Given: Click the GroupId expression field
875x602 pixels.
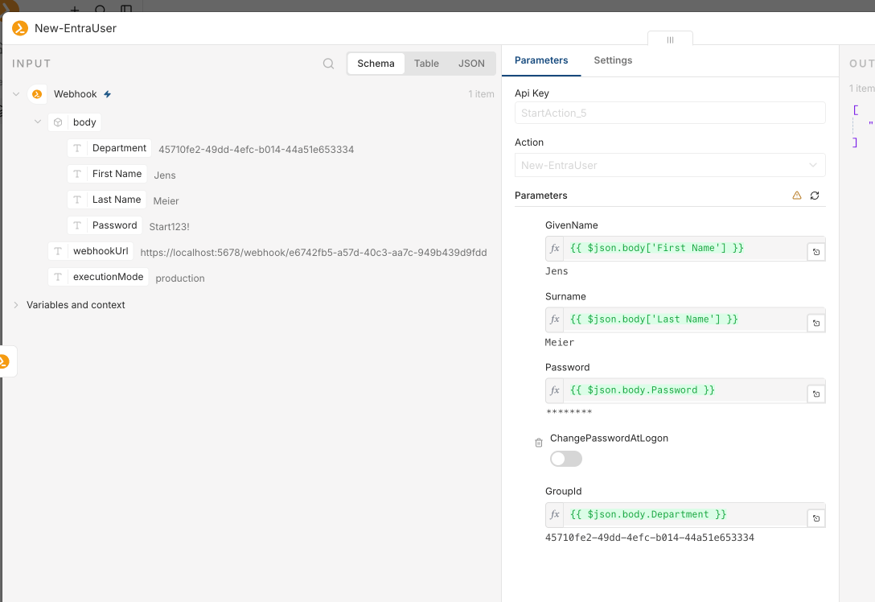Looking at the screenshot, I should coord(685,514).
